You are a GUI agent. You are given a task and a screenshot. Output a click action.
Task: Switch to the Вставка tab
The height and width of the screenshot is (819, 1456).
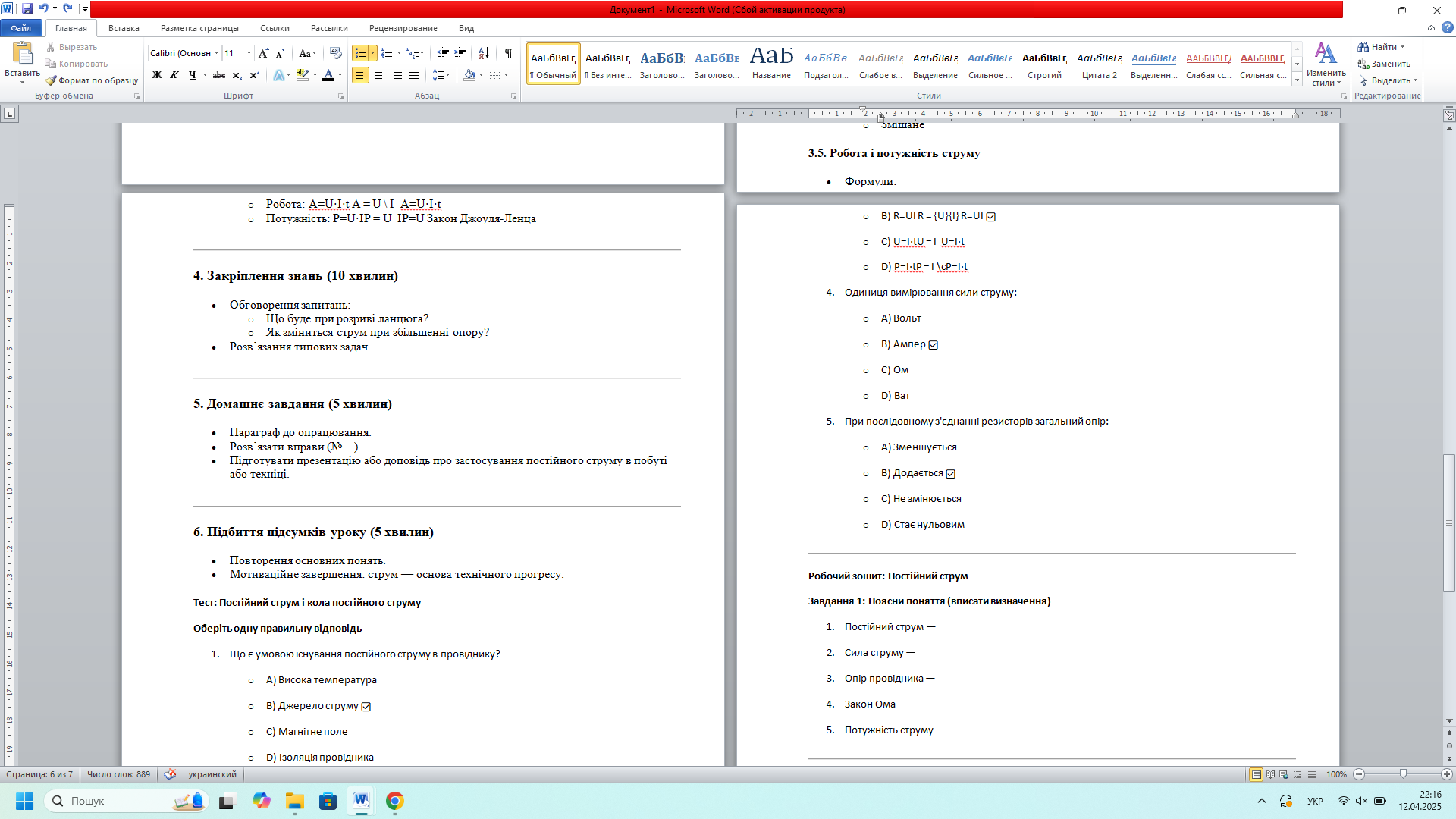[124, 28]
